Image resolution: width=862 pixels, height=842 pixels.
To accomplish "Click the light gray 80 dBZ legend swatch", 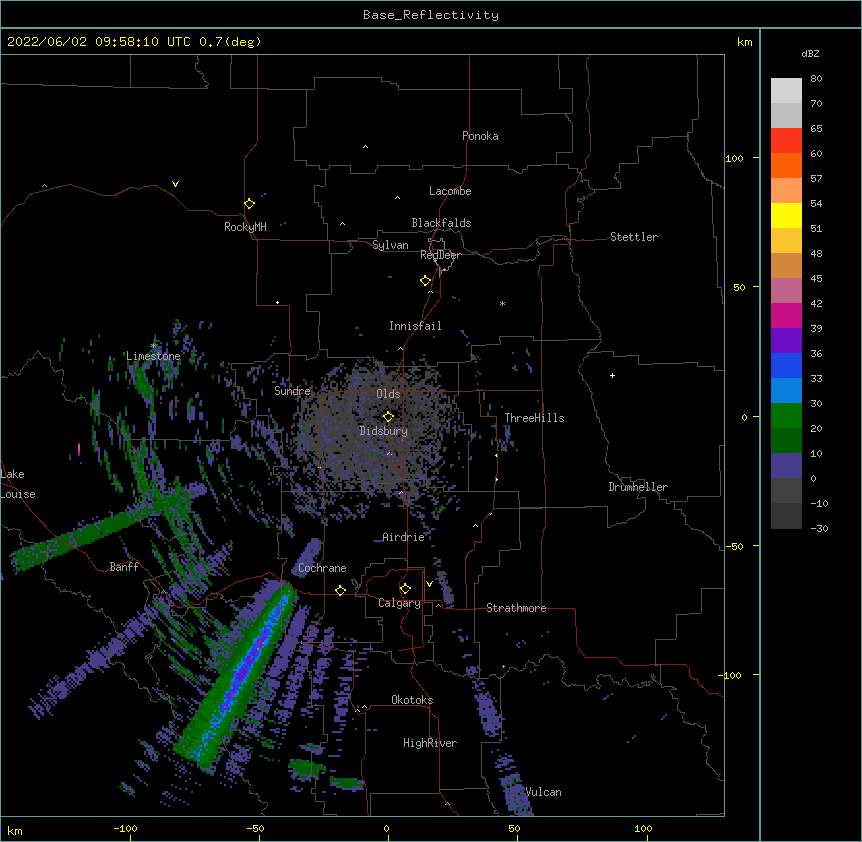I will (786, 90).
